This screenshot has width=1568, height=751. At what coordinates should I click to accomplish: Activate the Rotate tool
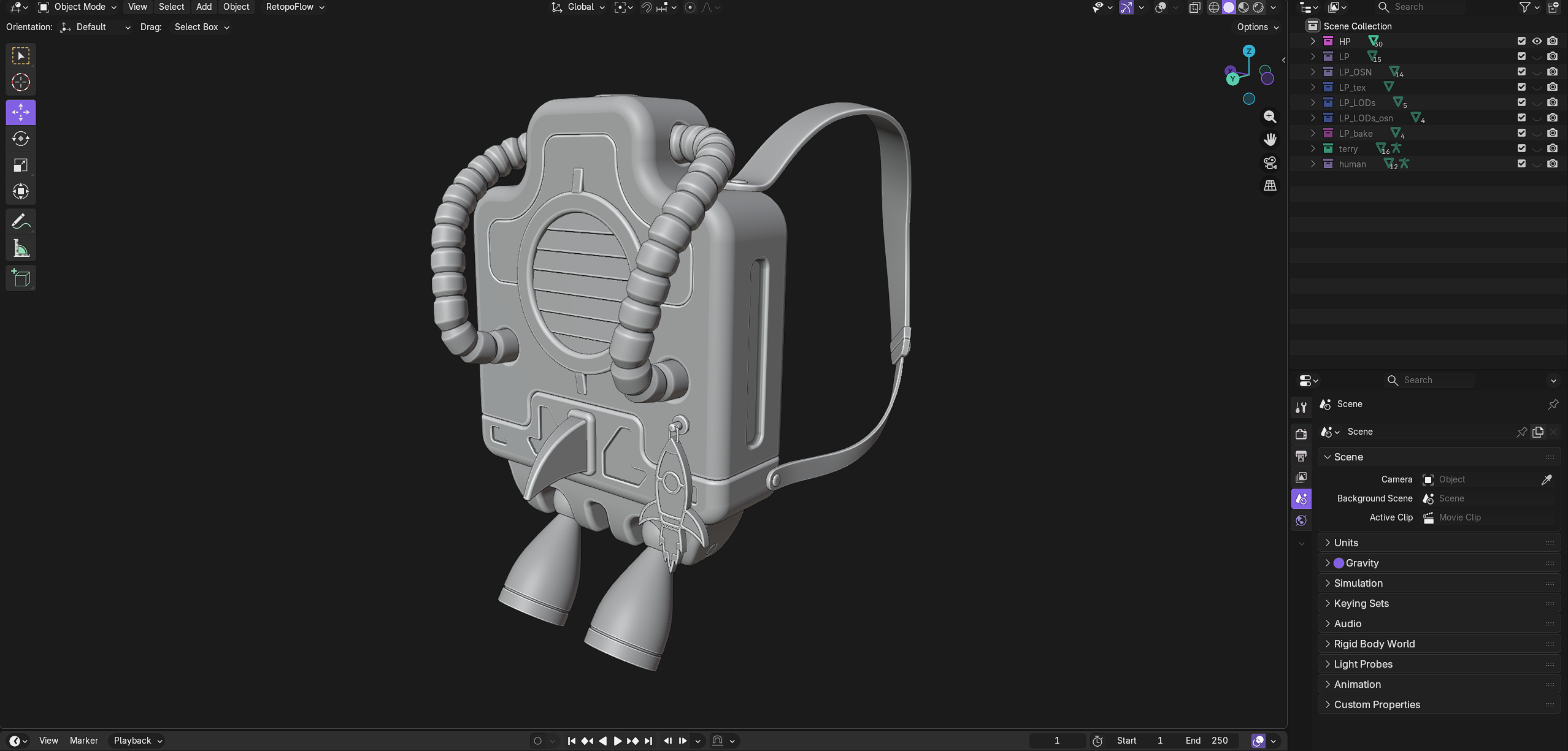[20, 139]
